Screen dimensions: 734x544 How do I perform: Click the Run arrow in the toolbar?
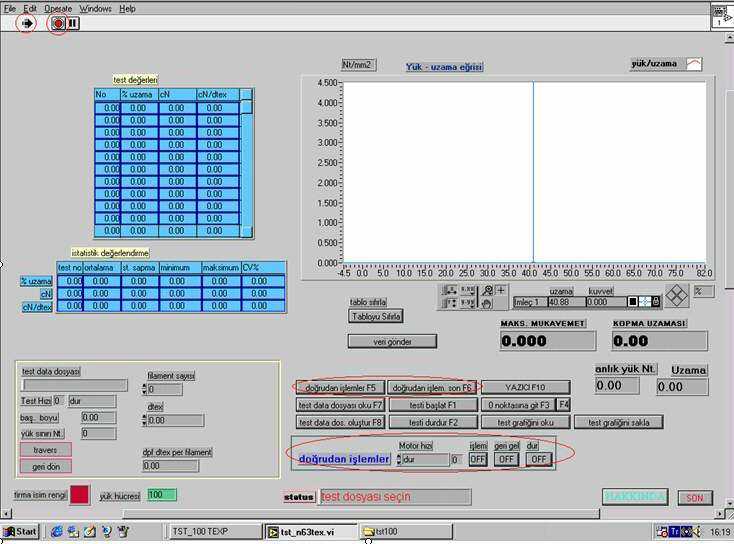(26, 23)
